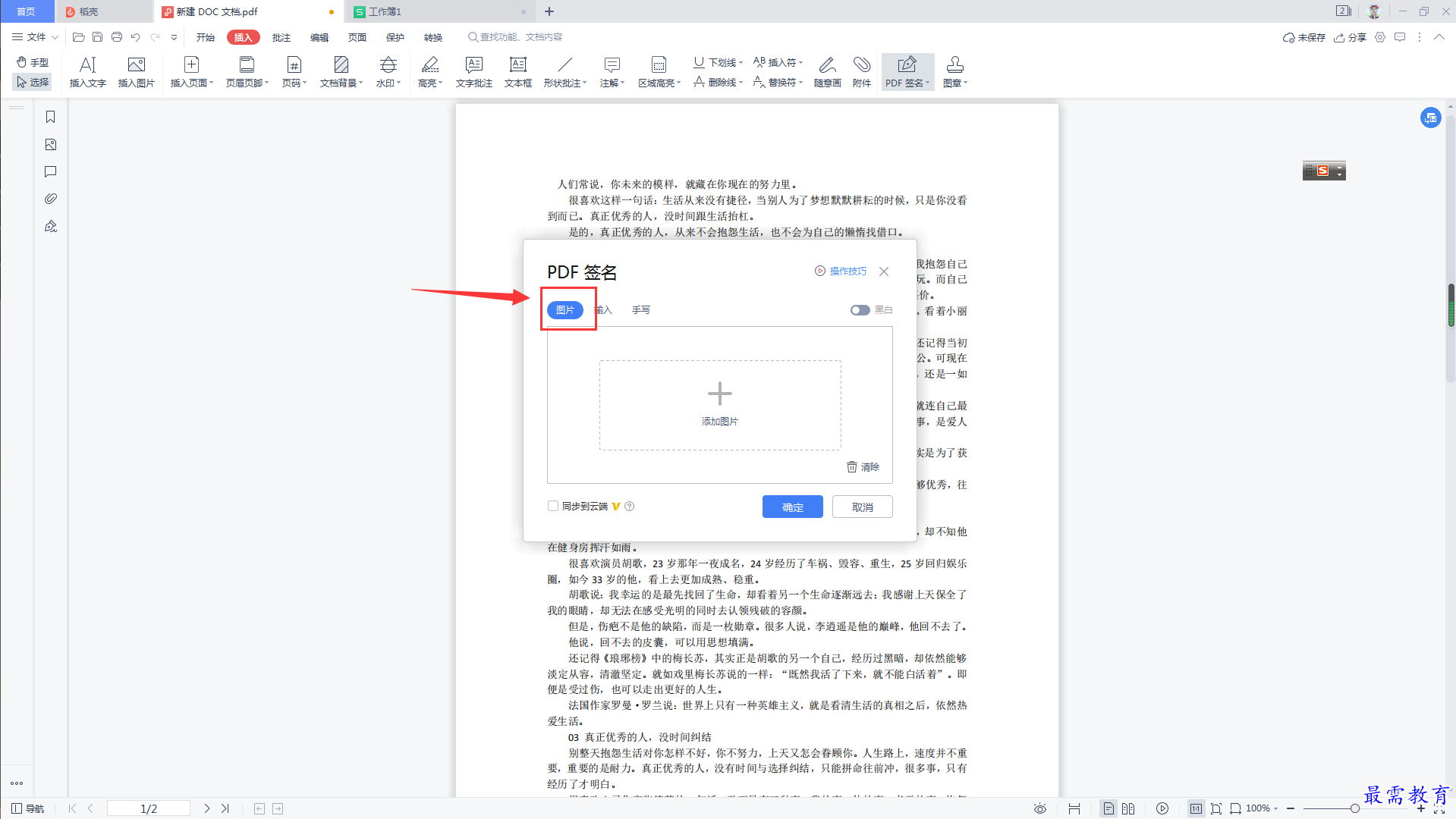Click the eye protection mode icon

point(1040,808)
